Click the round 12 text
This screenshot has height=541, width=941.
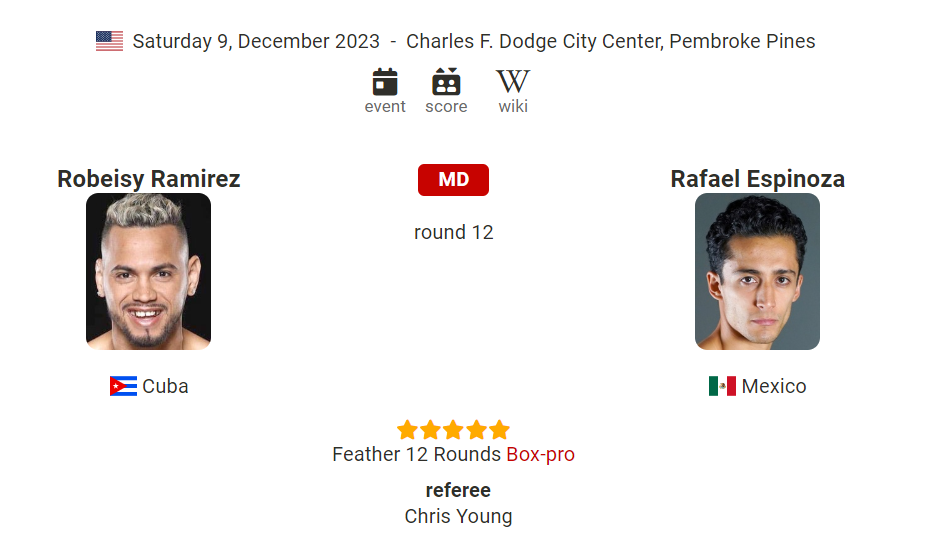click(x=454, y=232)
